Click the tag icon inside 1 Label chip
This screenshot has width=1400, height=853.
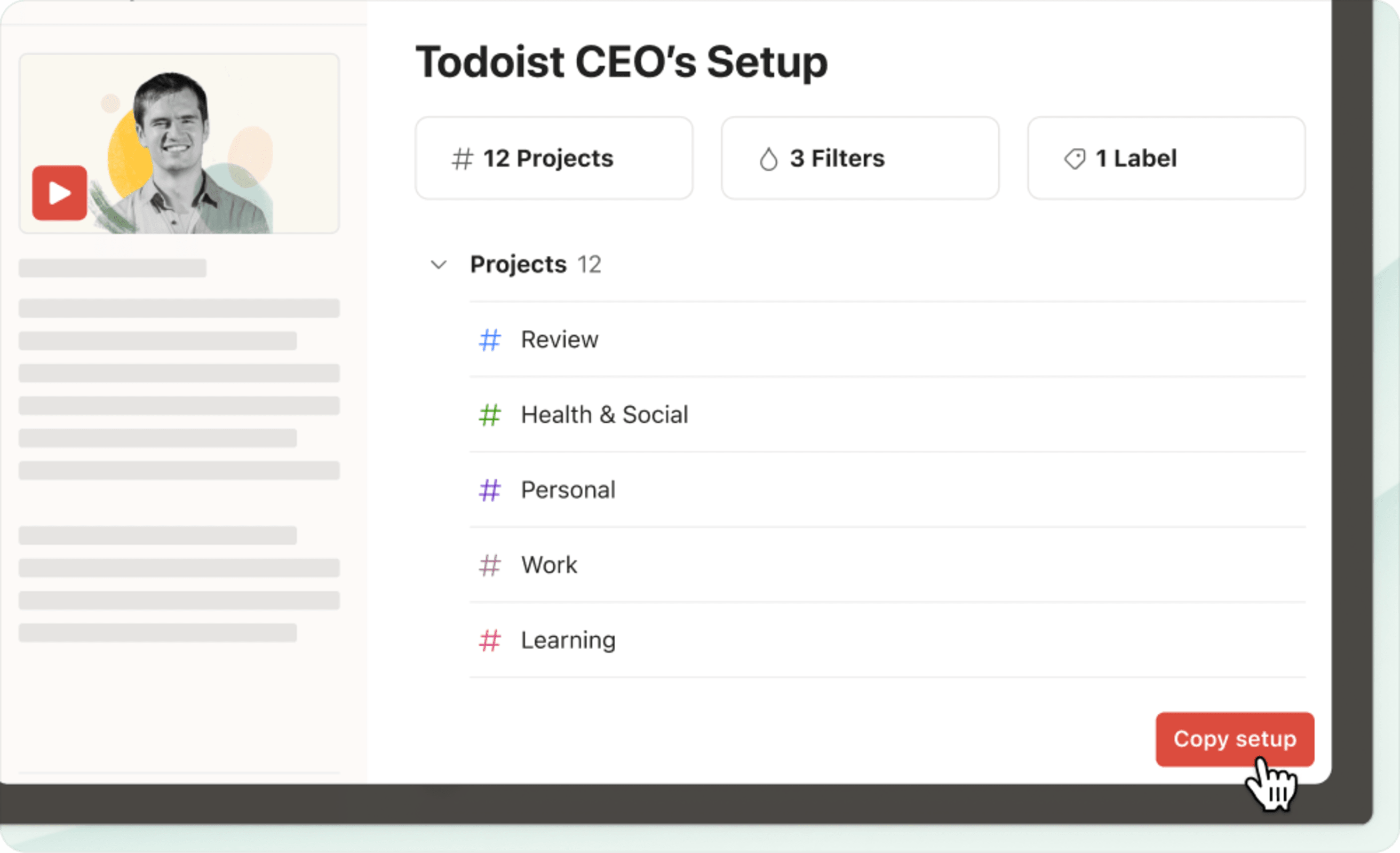pos(1075,159)
